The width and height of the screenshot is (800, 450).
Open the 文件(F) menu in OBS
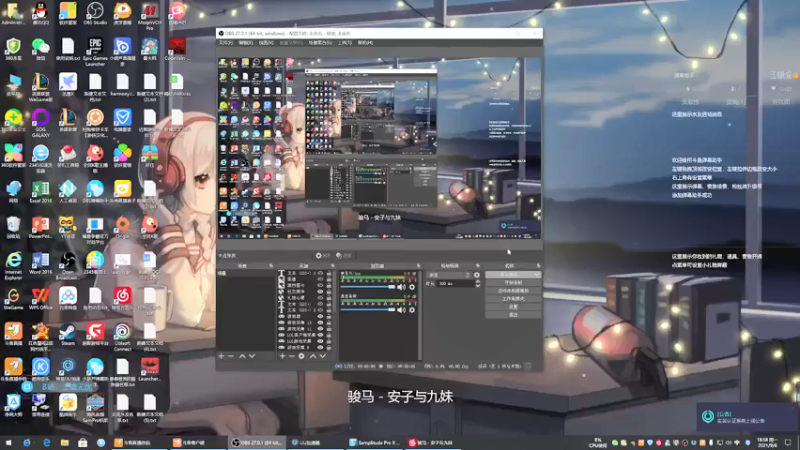226,43
